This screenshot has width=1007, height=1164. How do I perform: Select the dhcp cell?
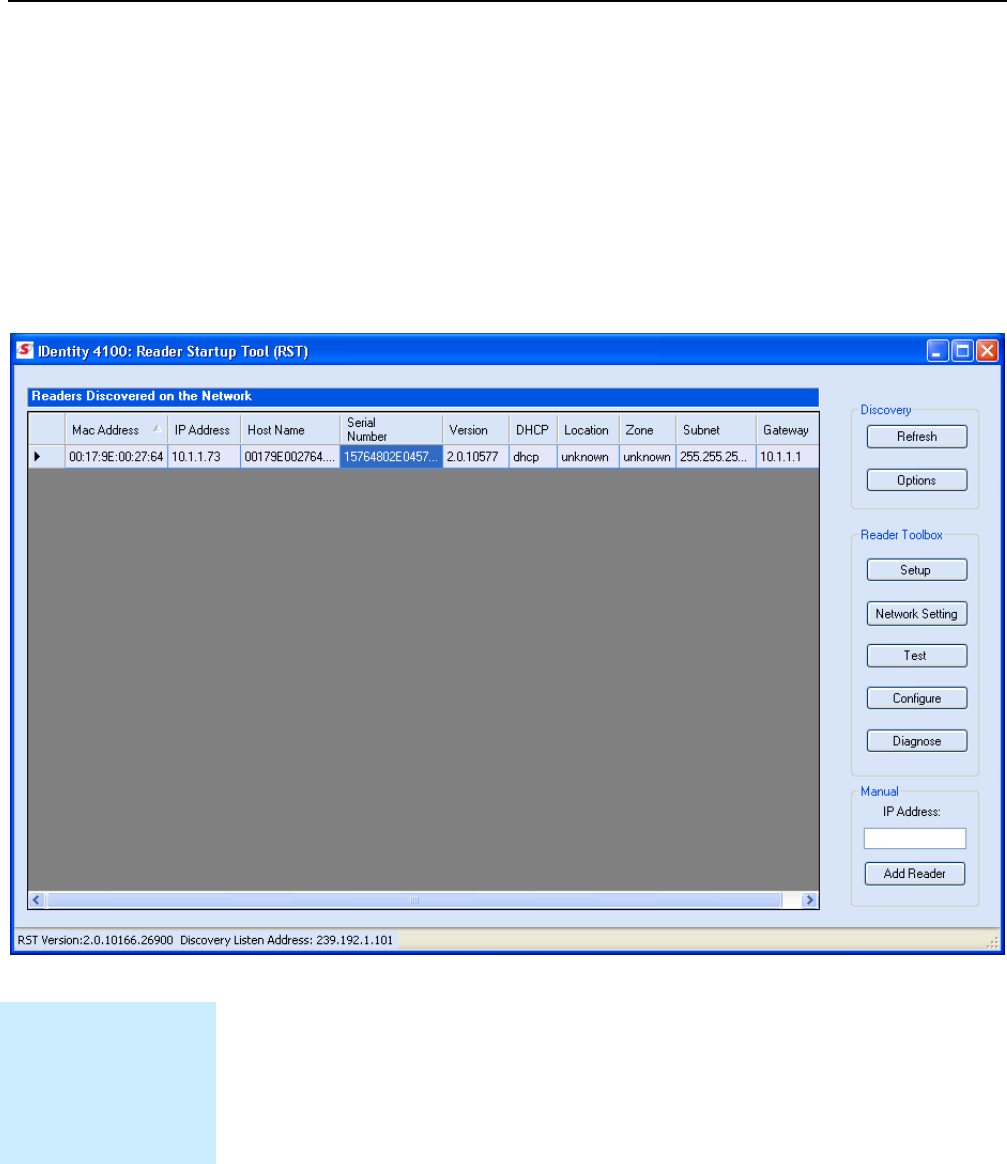click(x=533, y=457)
